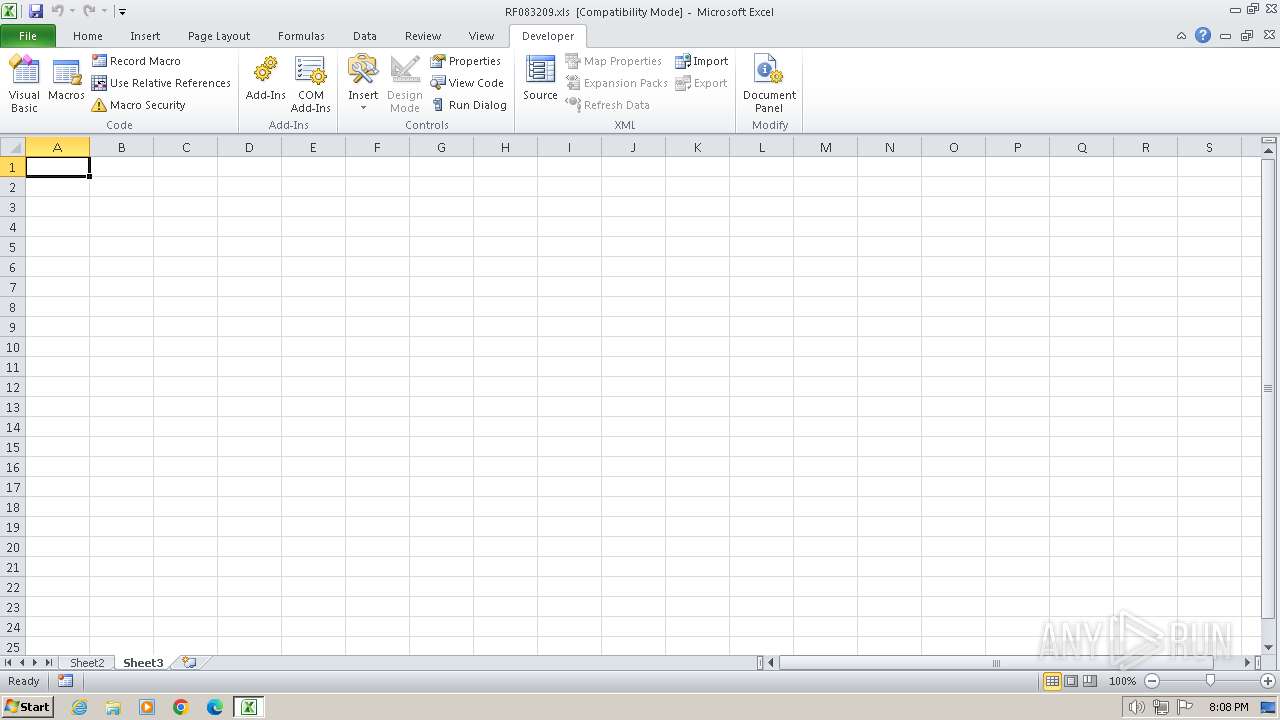1280x720 pixels.
Task: Click Map Properties
Action: click(613, 61)
